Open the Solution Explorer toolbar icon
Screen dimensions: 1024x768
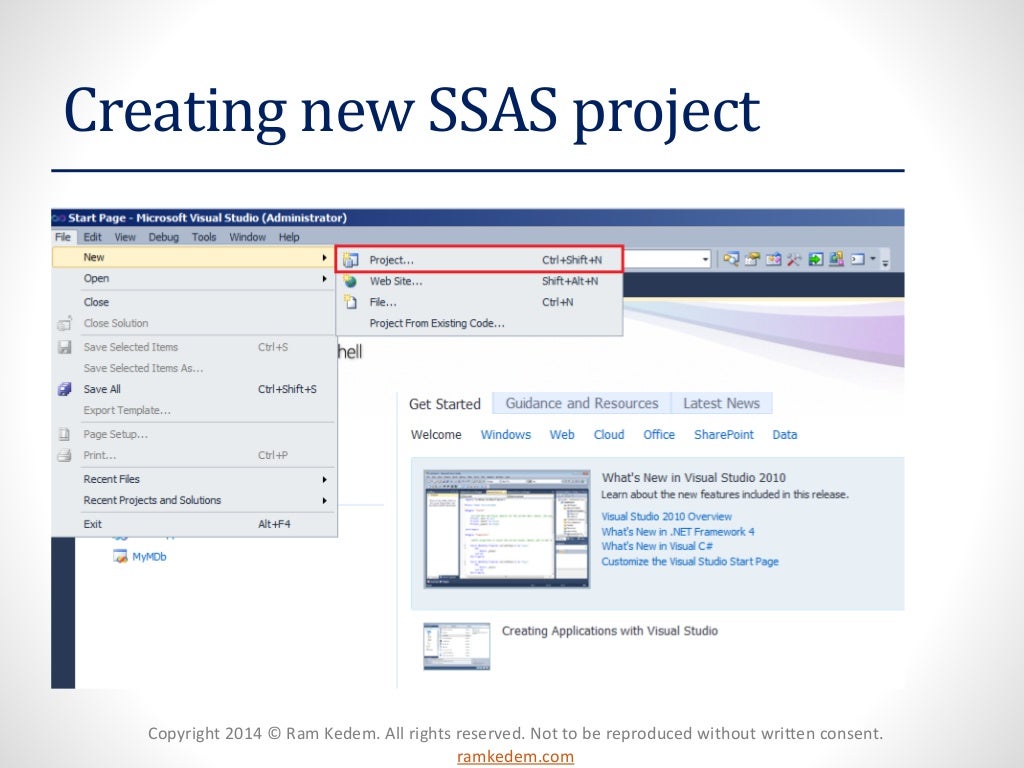731,260
